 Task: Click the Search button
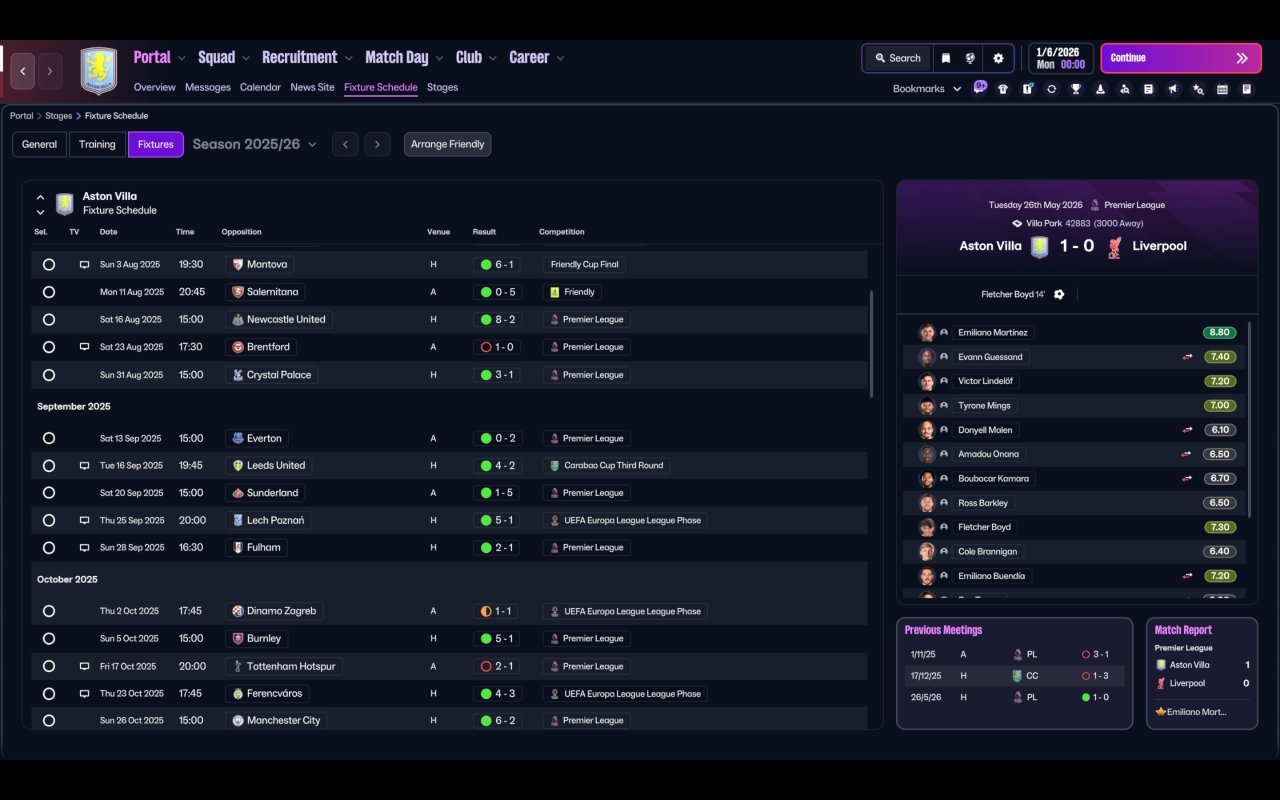[897, 58]
